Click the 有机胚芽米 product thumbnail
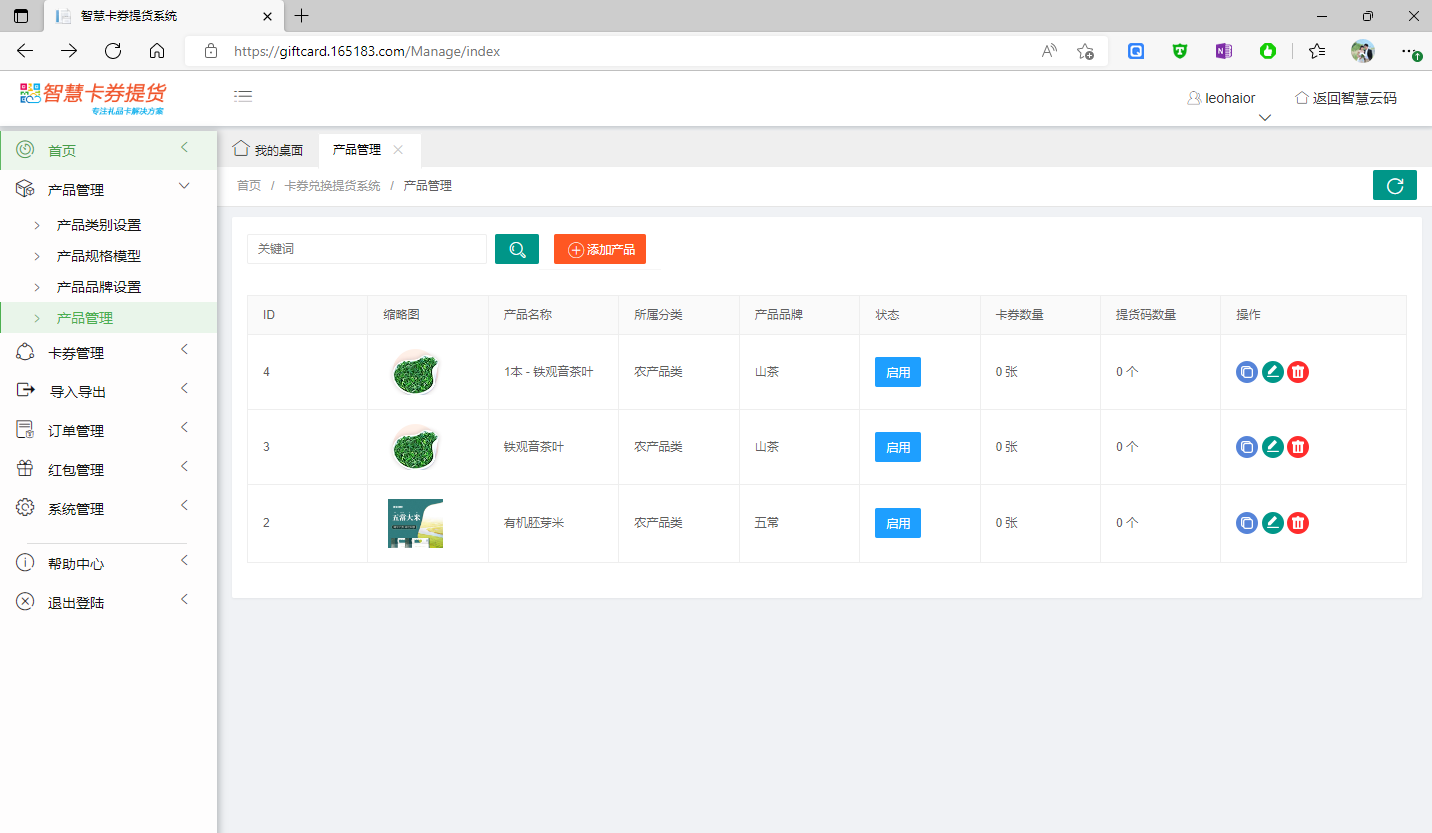Image resolution: width=1432 pixels, height=833 pixels. click(415, 523)
